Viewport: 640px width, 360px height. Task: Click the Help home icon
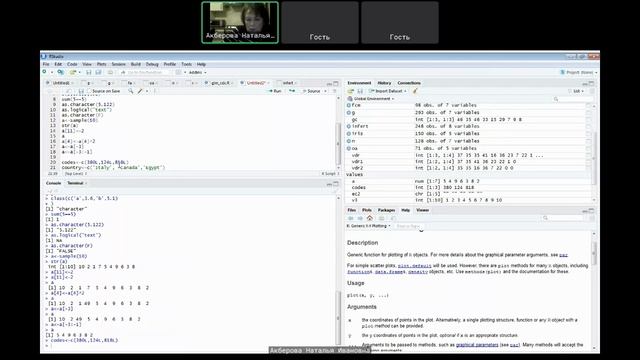(370, 218)
